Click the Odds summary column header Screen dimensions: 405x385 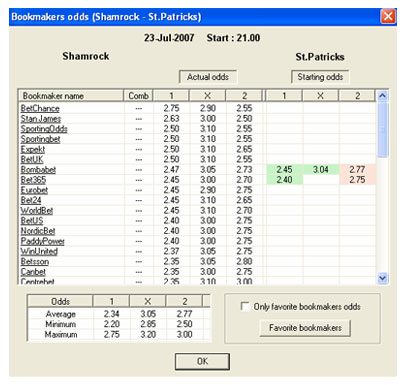[x=60, y=302]
